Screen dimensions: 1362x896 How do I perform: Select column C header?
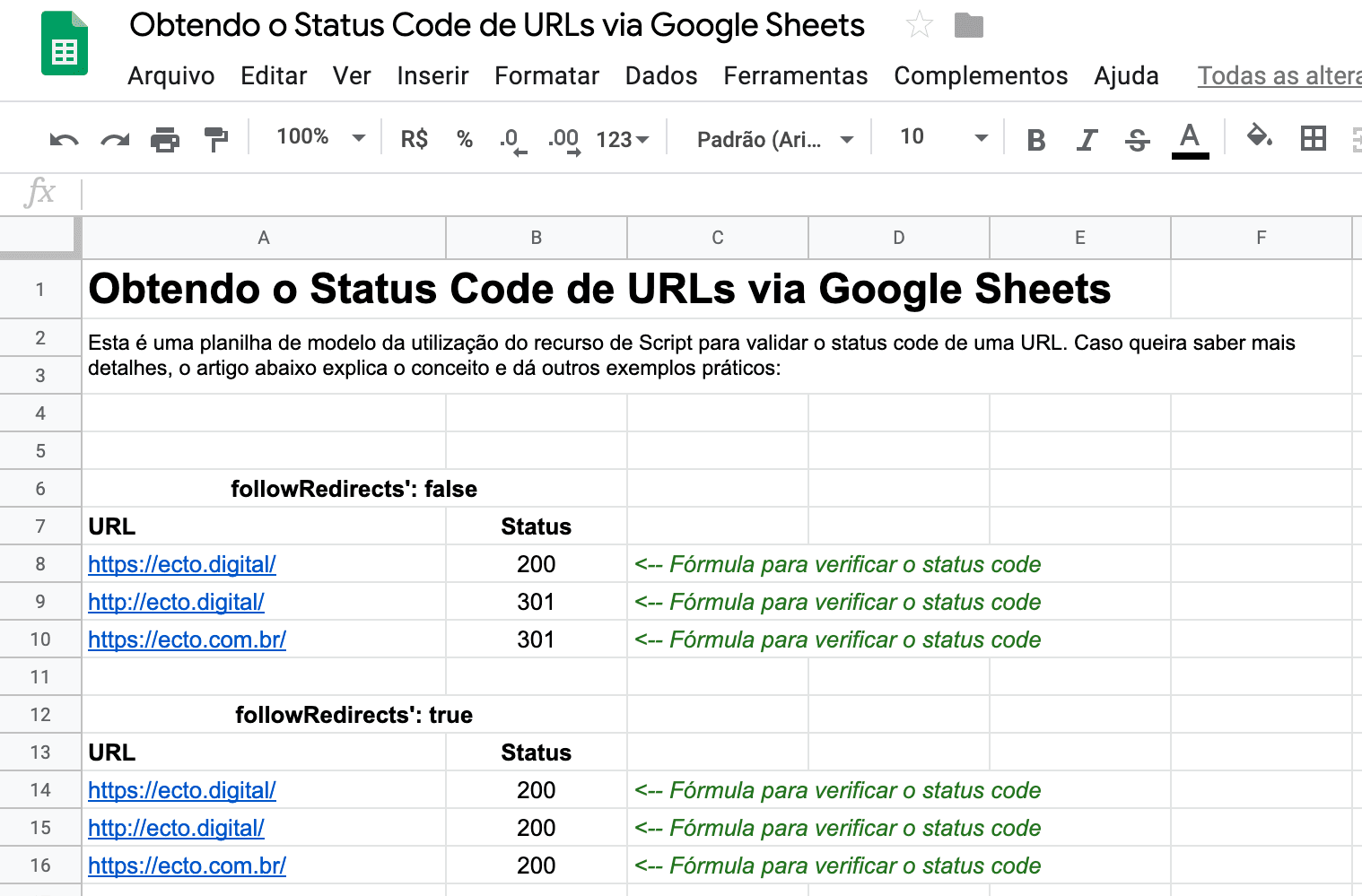718,238
